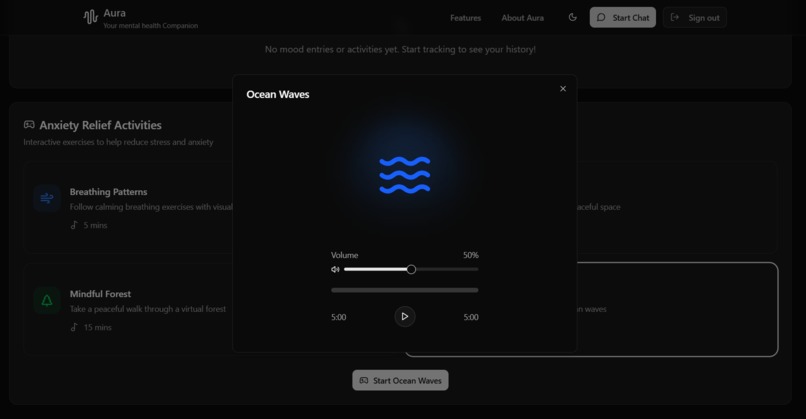Click the 15 mins duration text
Viewport: 806px width, 419px height.
tap(97, 327)
